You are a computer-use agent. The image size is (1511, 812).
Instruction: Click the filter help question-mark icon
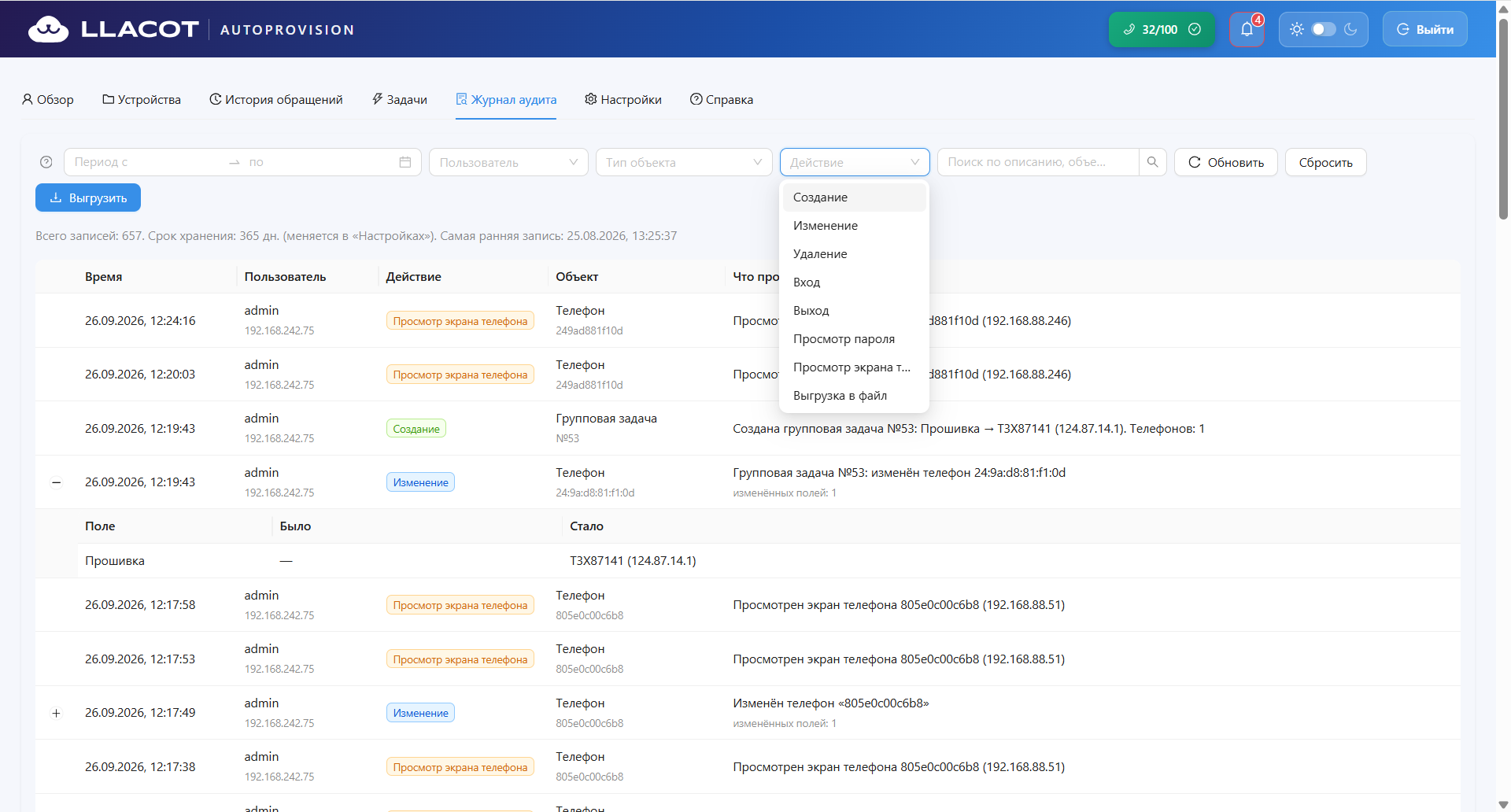tap(46, 162)
